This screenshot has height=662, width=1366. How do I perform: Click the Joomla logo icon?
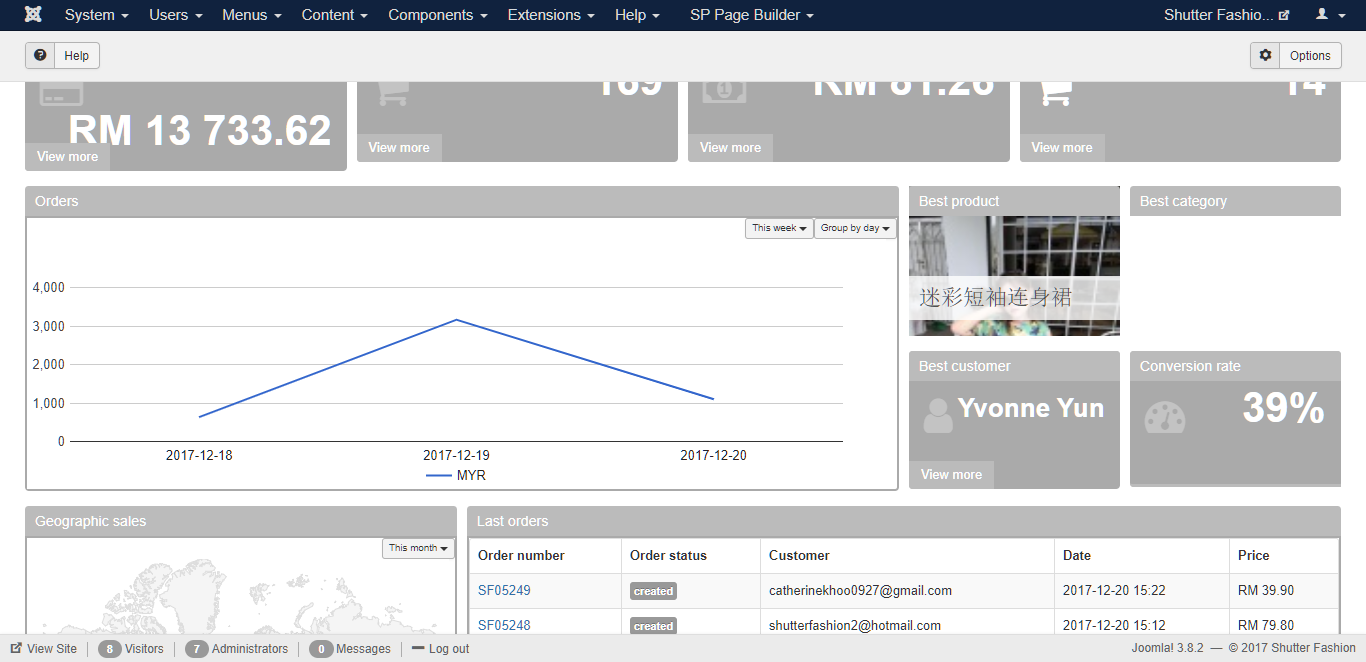33,15
